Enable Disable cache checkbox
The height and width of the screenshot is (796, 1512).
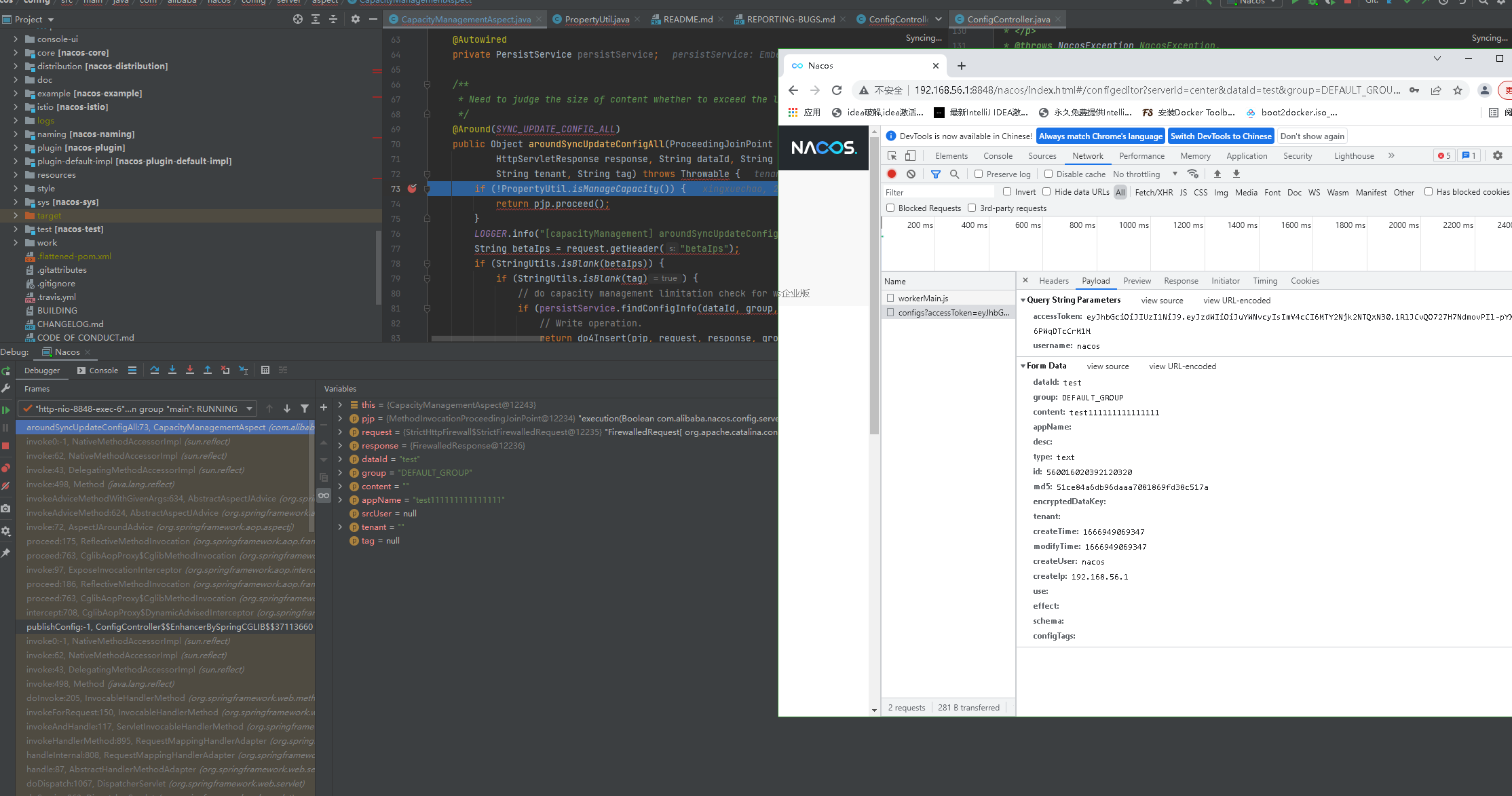(1048, 174)
